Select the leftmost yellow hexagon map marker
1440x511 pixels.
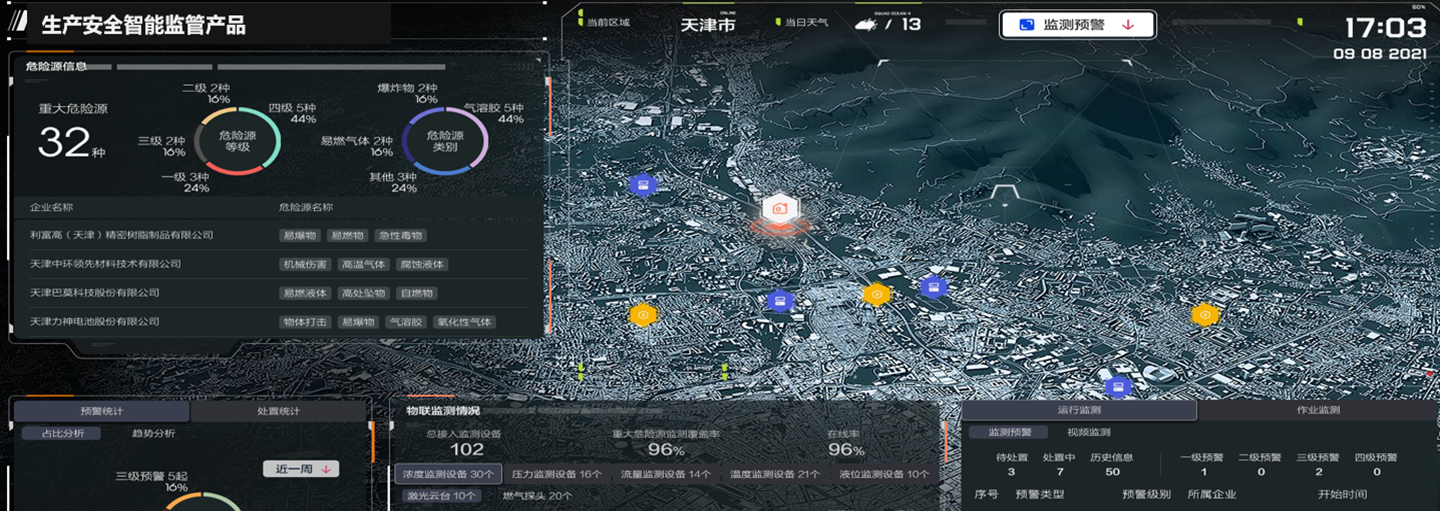(x=643, y=315)
